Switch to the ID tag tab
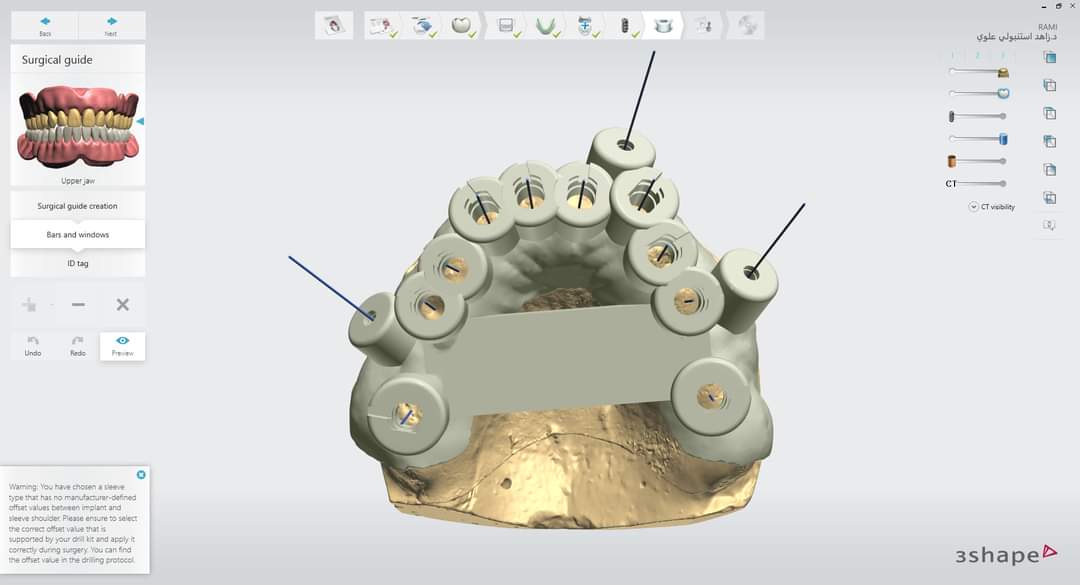This screenshot has width=1080, height=585. 78,263
